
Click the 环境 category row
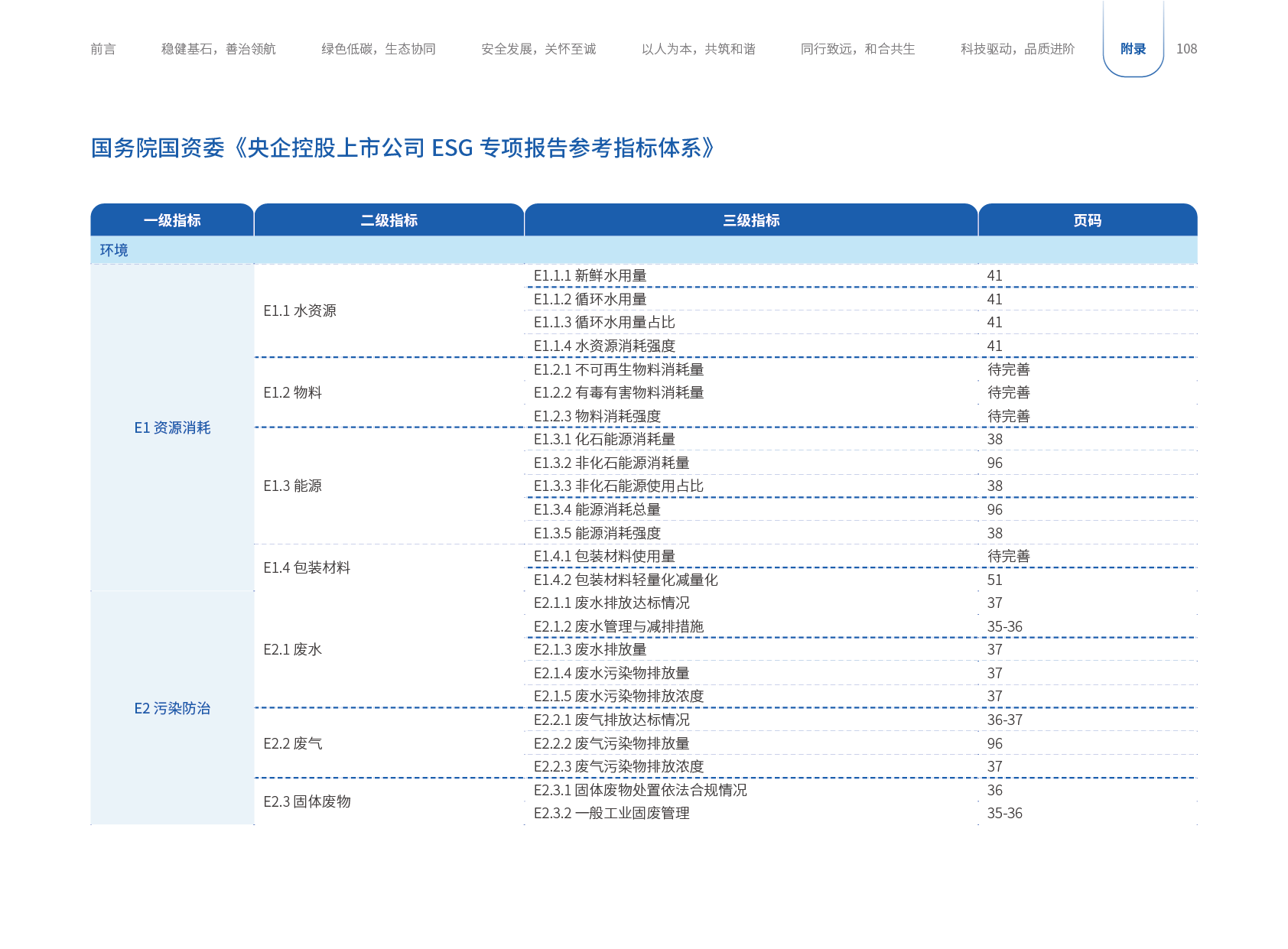(114, 250)
